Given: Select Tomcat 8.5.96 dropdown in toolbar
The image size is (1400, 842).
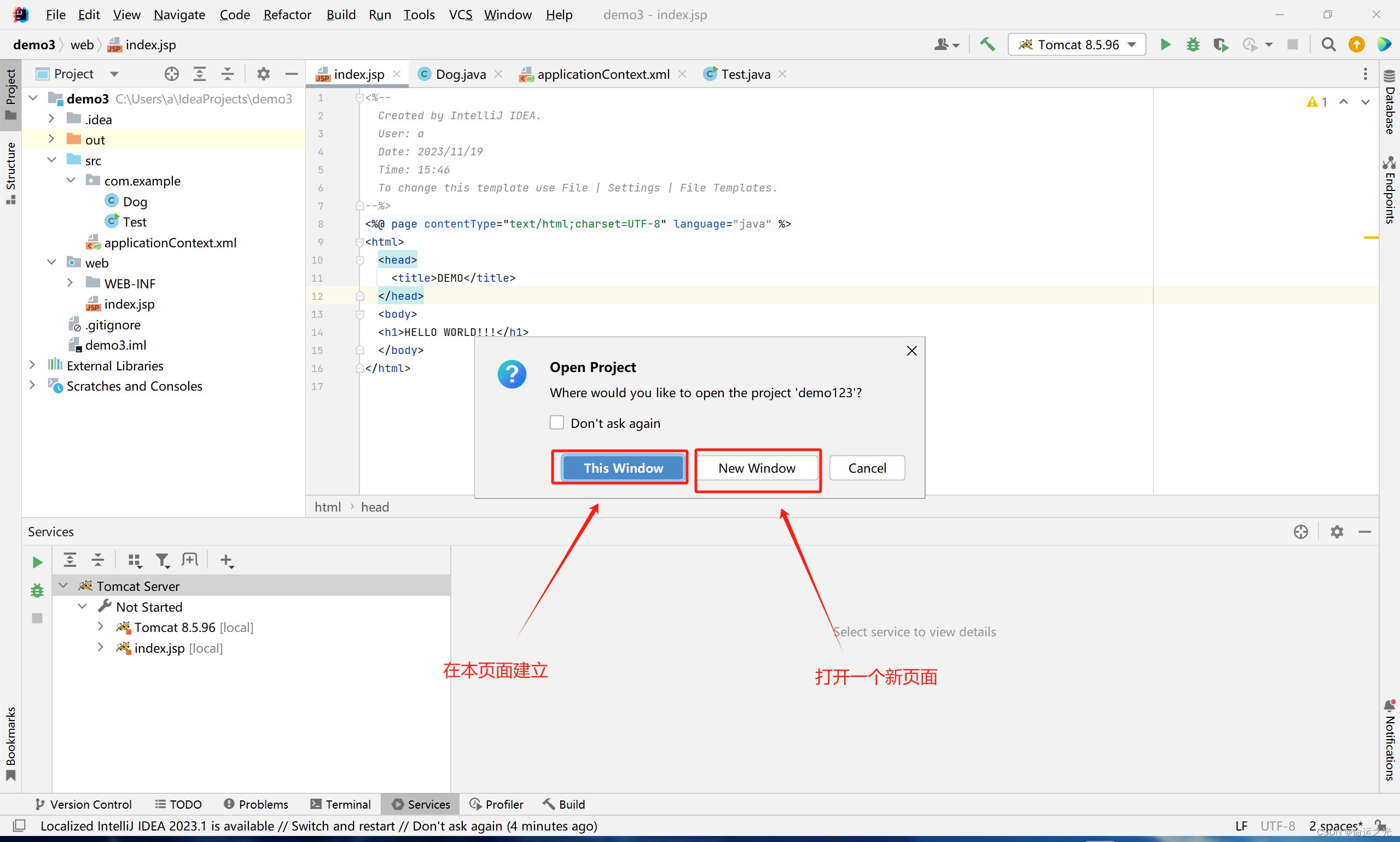Looking at the screenshot, I should tap(1075, 45).
